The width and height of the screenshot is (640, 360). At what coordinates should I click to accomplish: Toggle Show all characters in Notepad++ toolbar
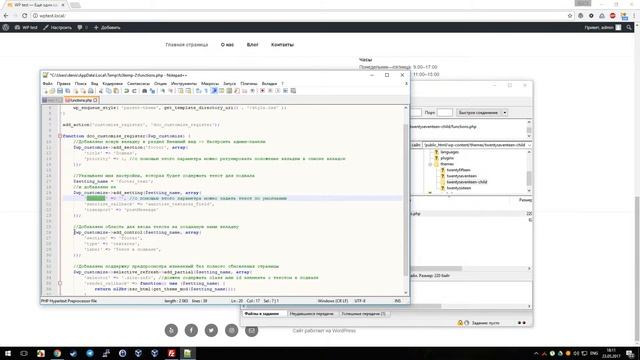[x=206, y=91]
